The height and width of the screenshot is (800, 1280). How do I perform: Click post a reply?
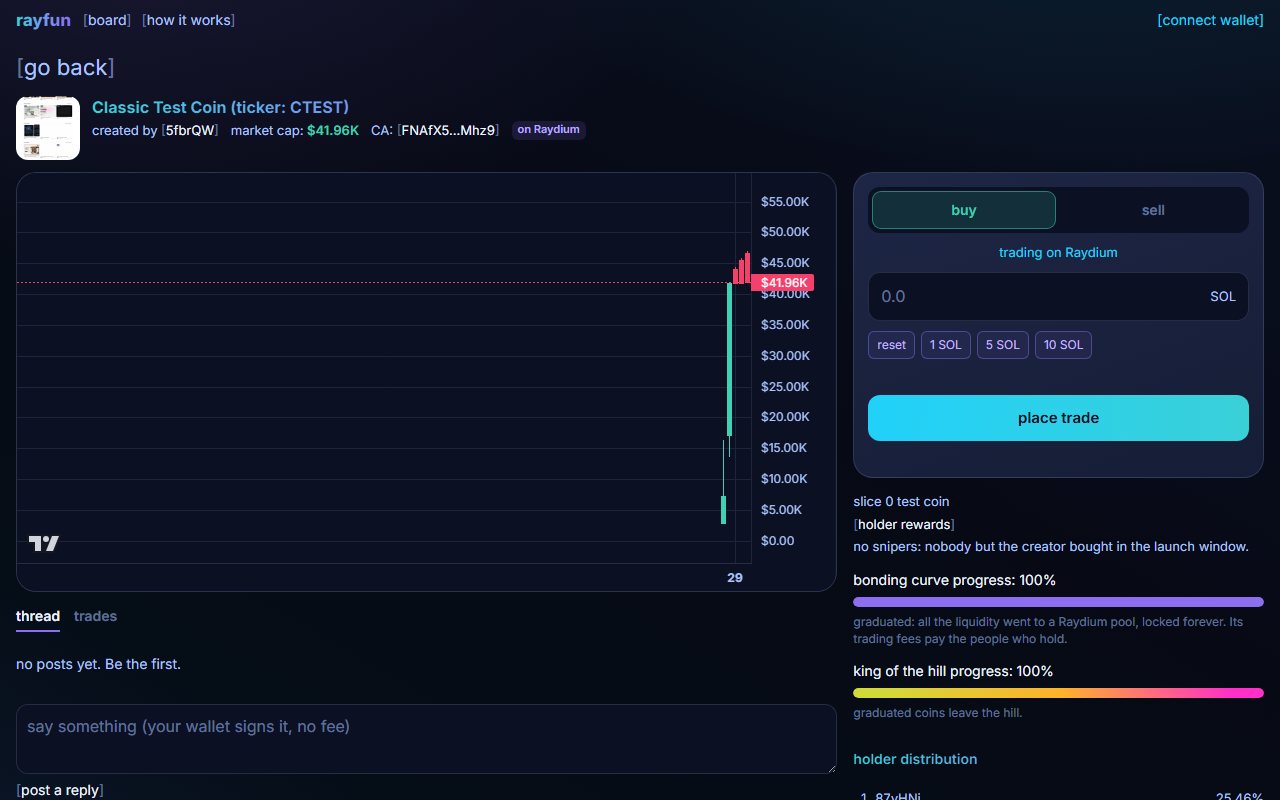[x=60, y=790]
